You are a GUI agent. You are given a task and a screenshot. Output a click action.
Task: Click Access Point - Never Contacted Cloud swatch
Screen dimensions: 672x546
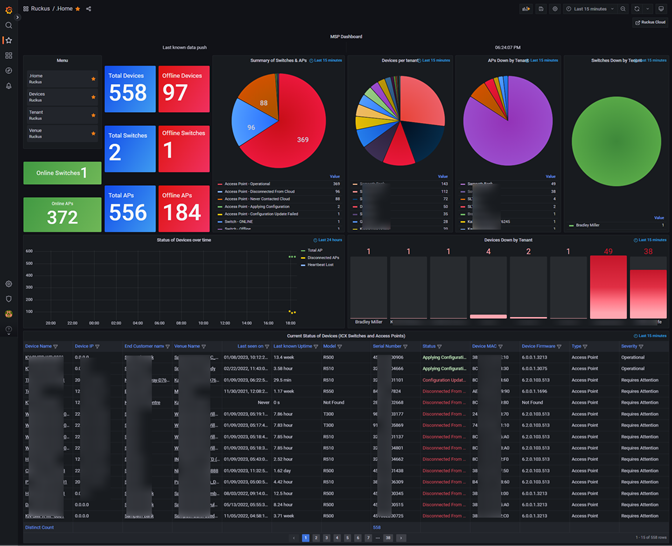(220, 199)
